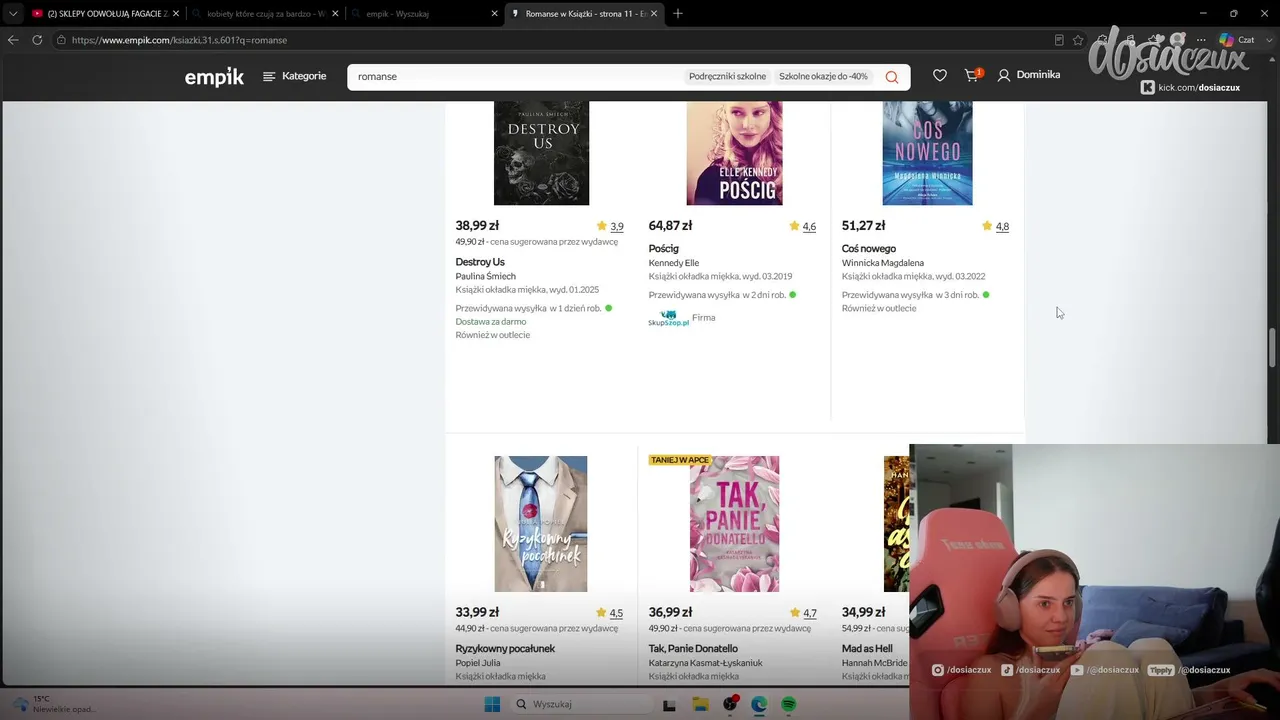This screenshot has width=1280, height=720.
Task: Open the "Tak, Panie Donatello" title link
Action: [693, 648]
